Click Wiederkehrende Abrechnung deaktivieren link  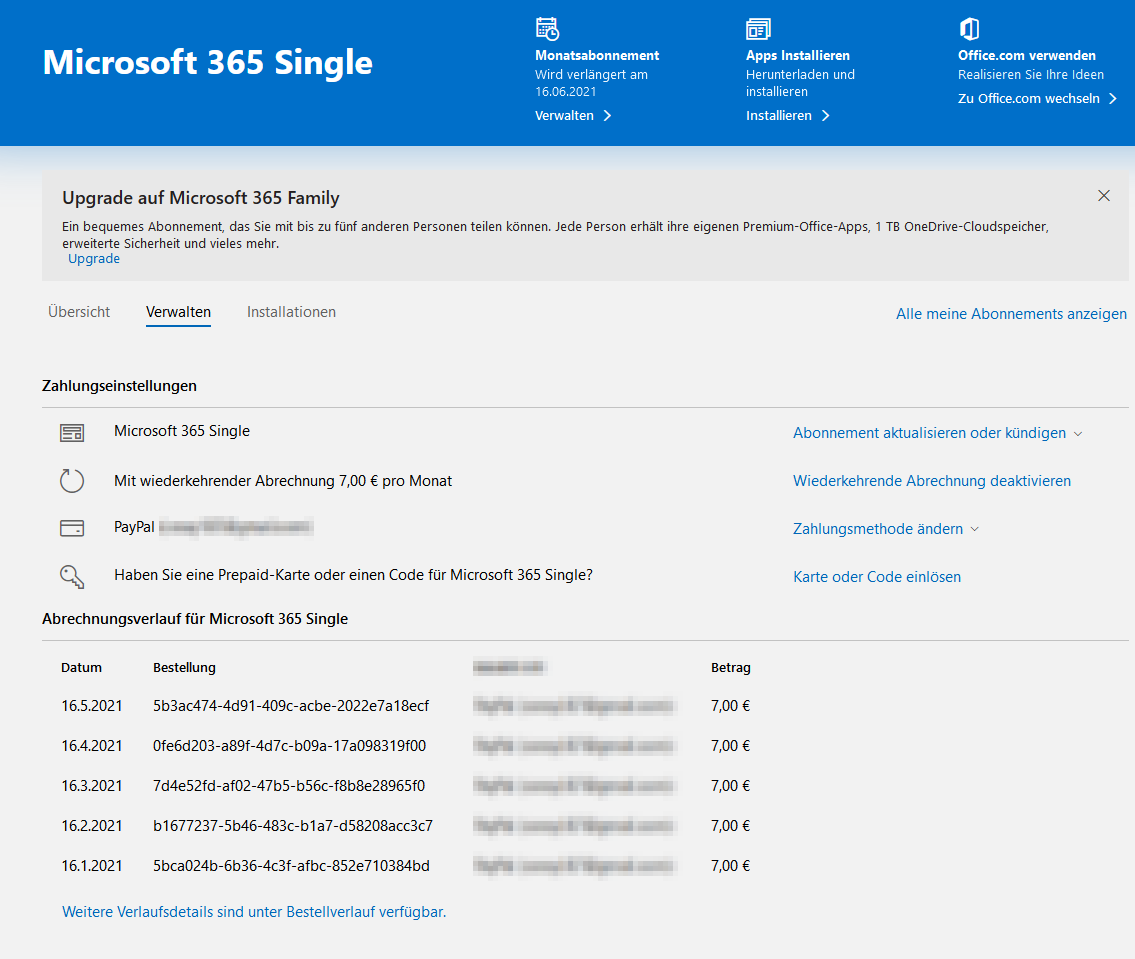coord(931,481)
